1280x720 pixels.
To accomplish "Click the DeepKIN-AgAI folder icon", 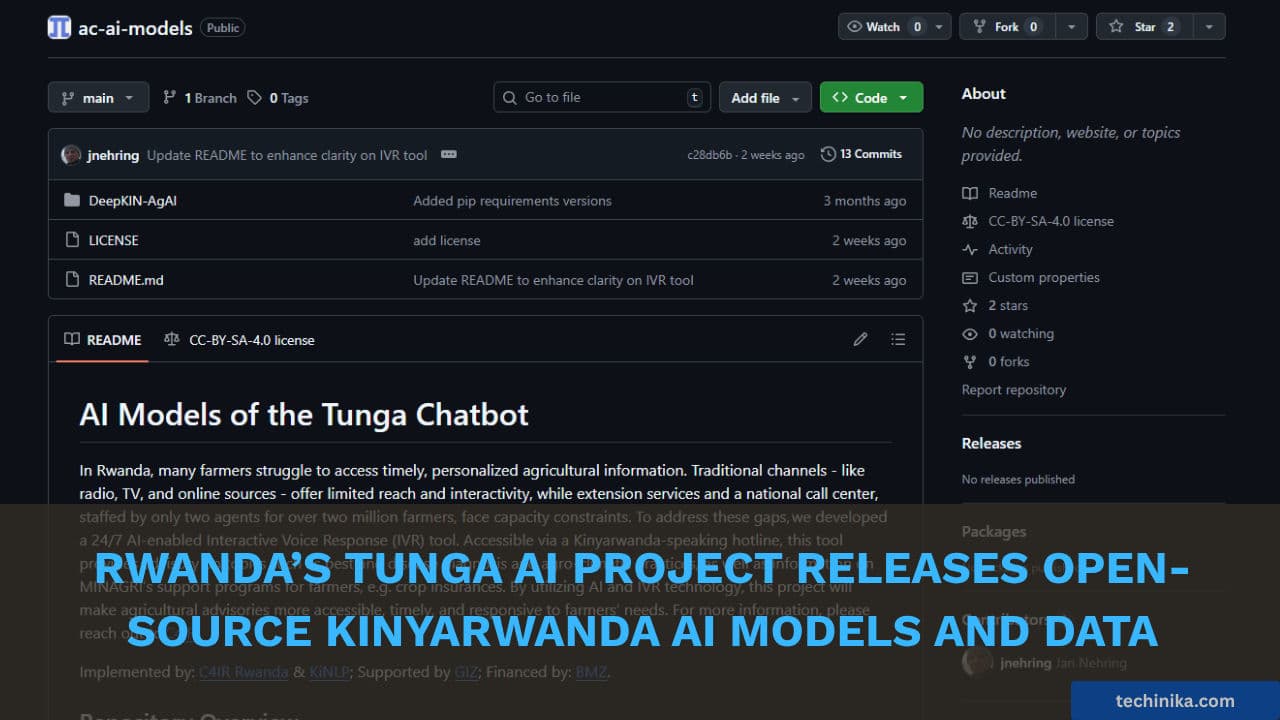I will pos(71,200).
